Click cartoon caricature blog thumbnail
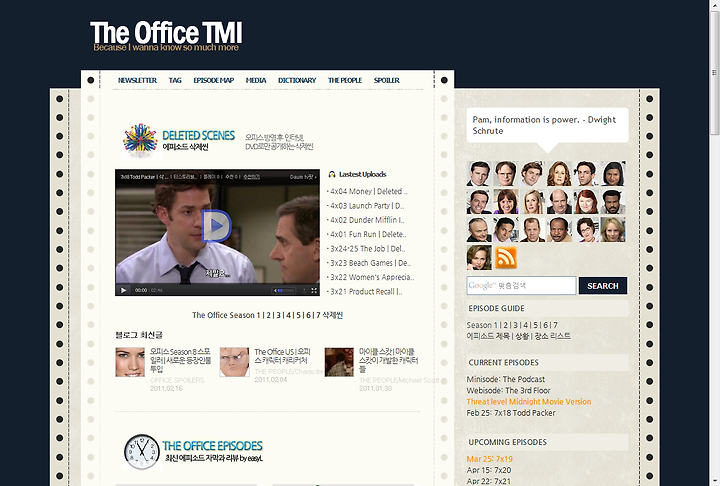The width and height of the screenshot is (720, 486). tap(234, 362)
